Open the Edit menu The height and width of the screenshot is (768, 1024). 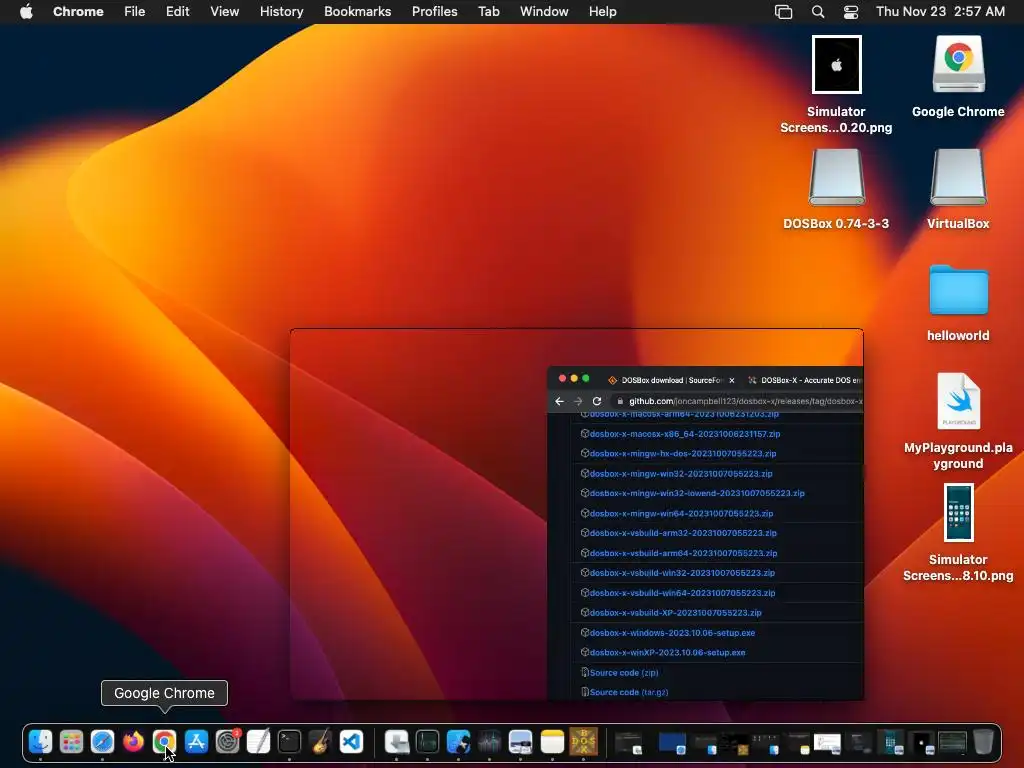coord(177,12)
